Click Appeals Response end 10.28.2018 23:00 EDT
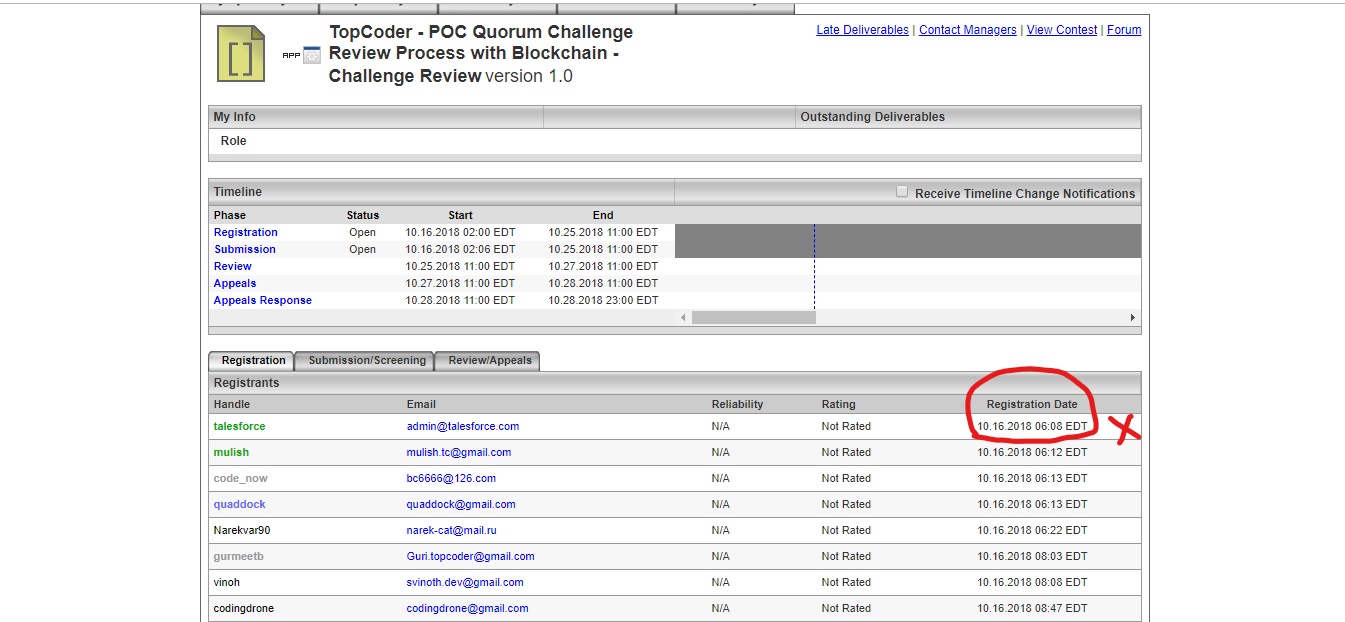Image resolution: width=1345 pixels, height=622 pixels. click(603, 300)
